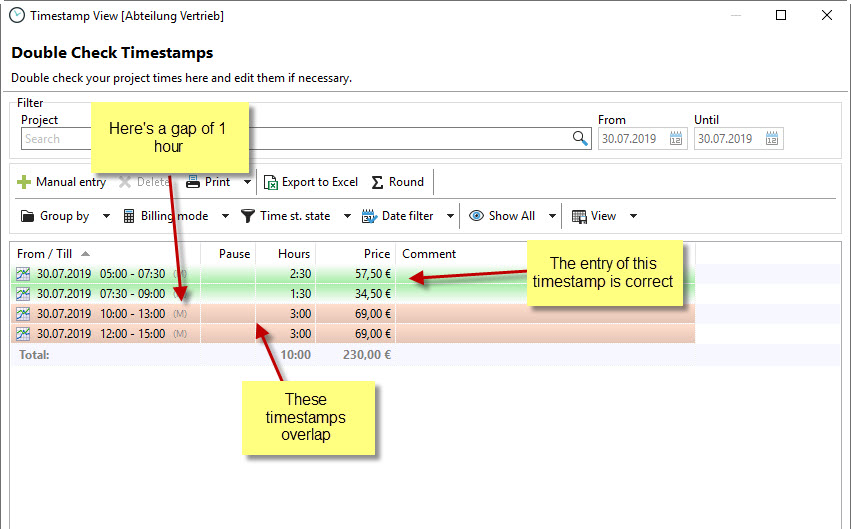
Task: Click the magnifier search icon in Project field
Action: 580,139
